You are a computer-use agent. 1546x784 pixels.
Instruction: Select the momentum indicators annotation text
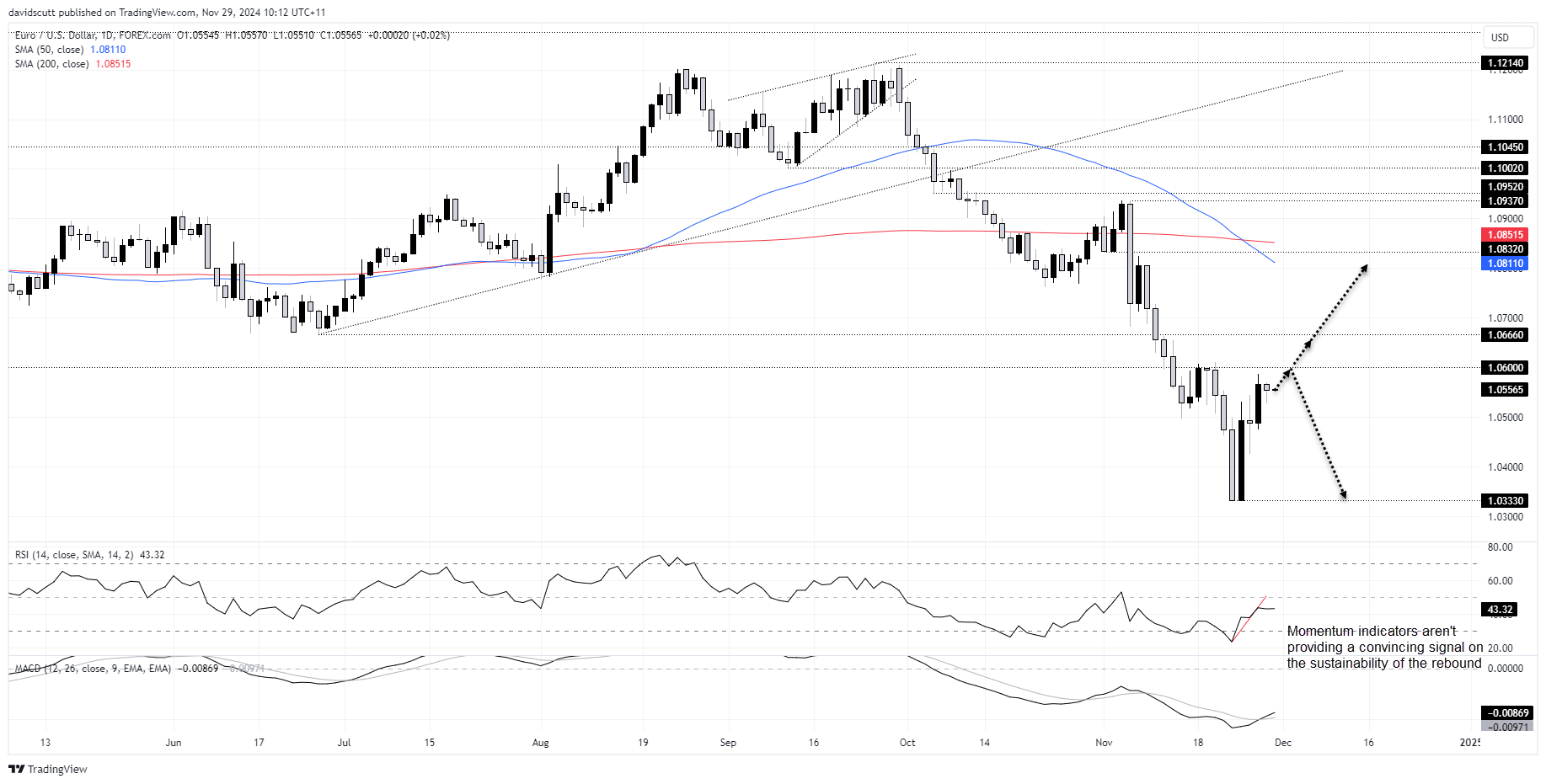tap(1384, 648)
